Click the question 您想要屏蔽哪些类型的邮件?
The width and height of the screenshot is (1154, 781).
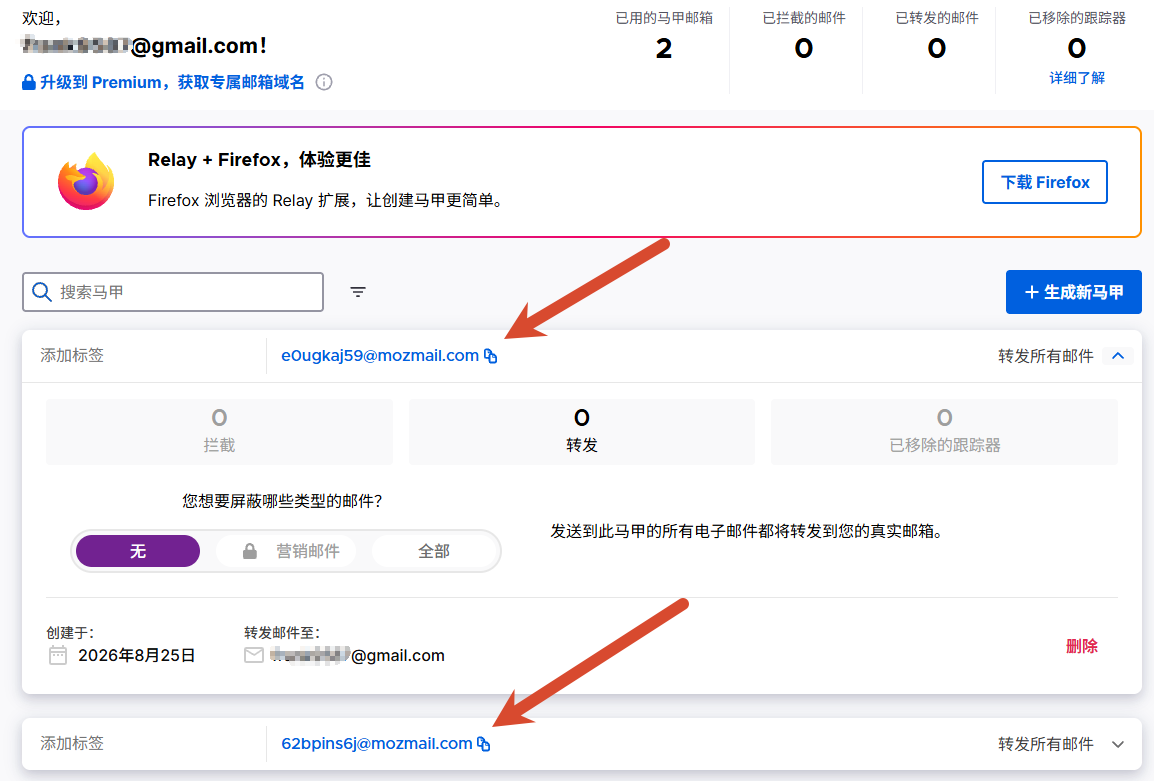coord(283,501)
